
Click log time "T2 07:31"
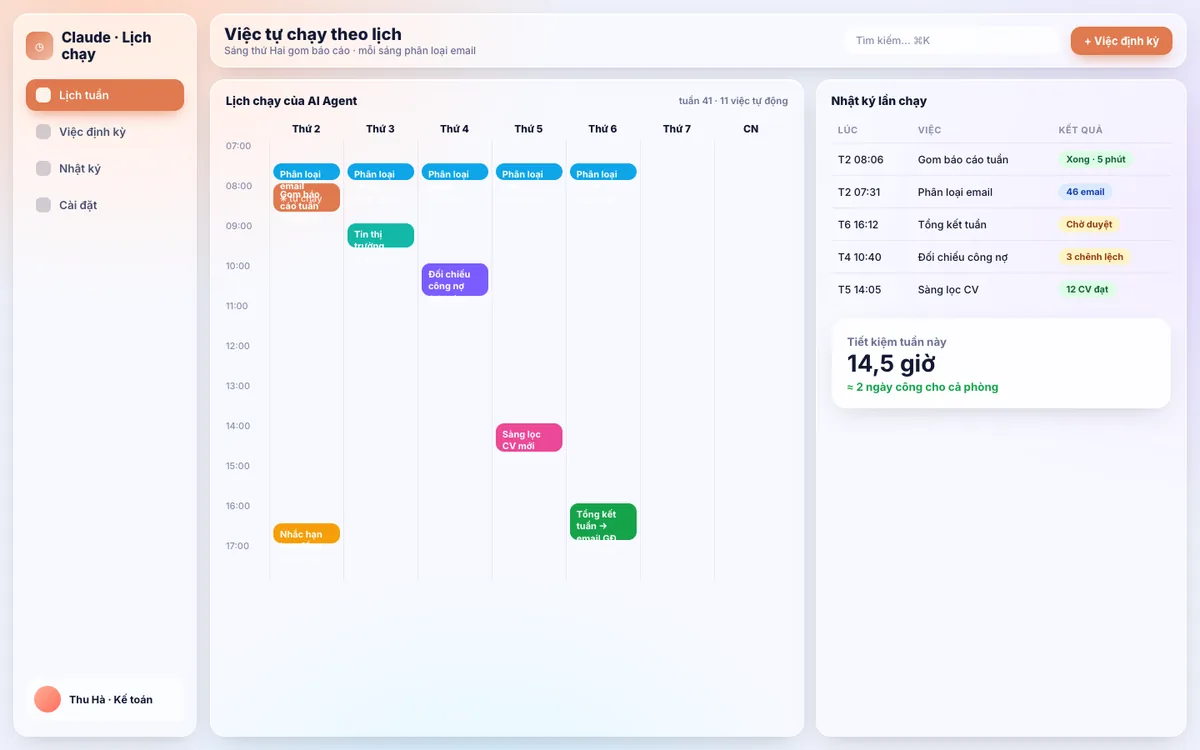tap(859, 192)
